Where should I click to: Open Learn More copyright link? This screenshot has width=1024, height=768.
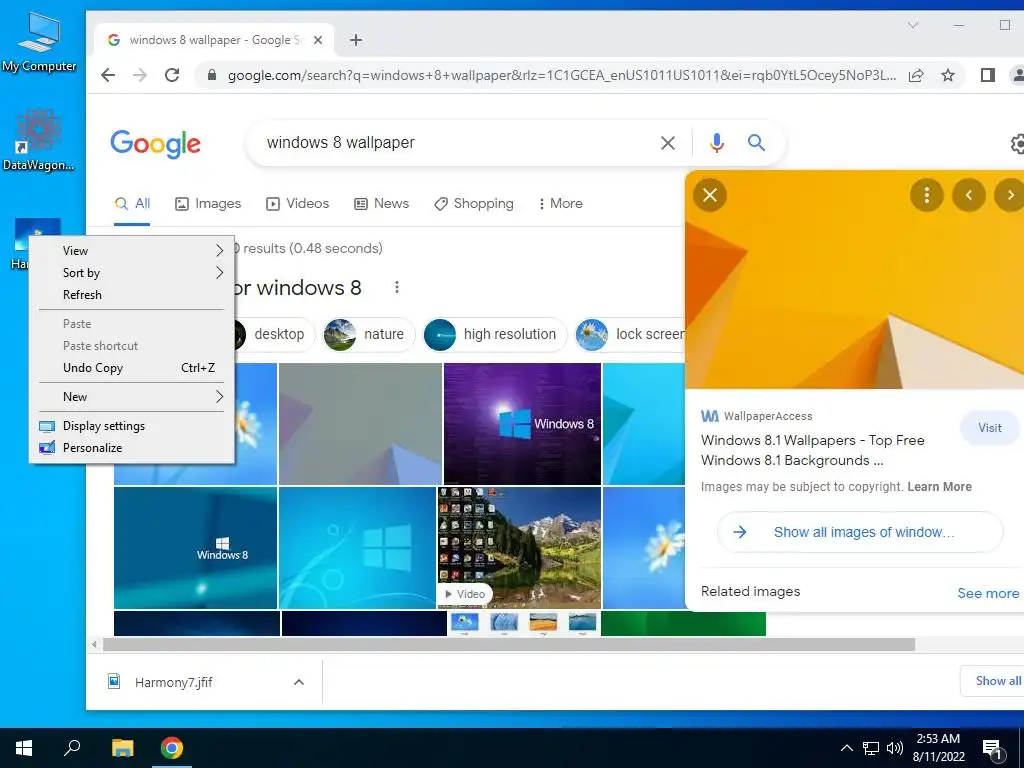(939, 487)
